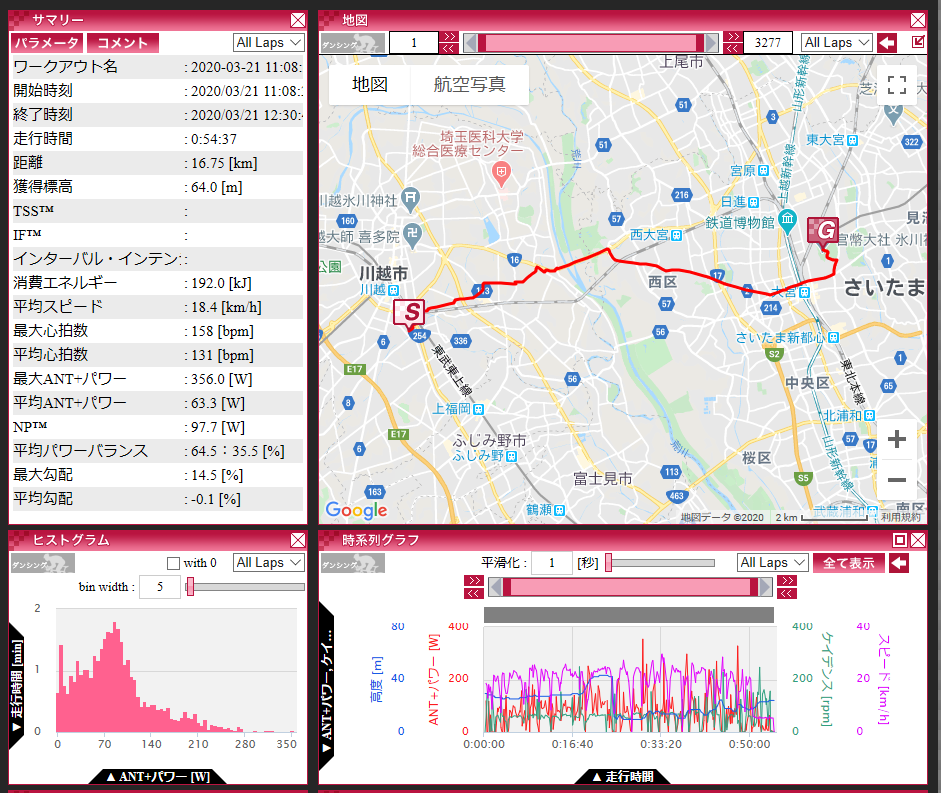
Task: Click the 平滑化 seconds input field
Action: (551, 563)
